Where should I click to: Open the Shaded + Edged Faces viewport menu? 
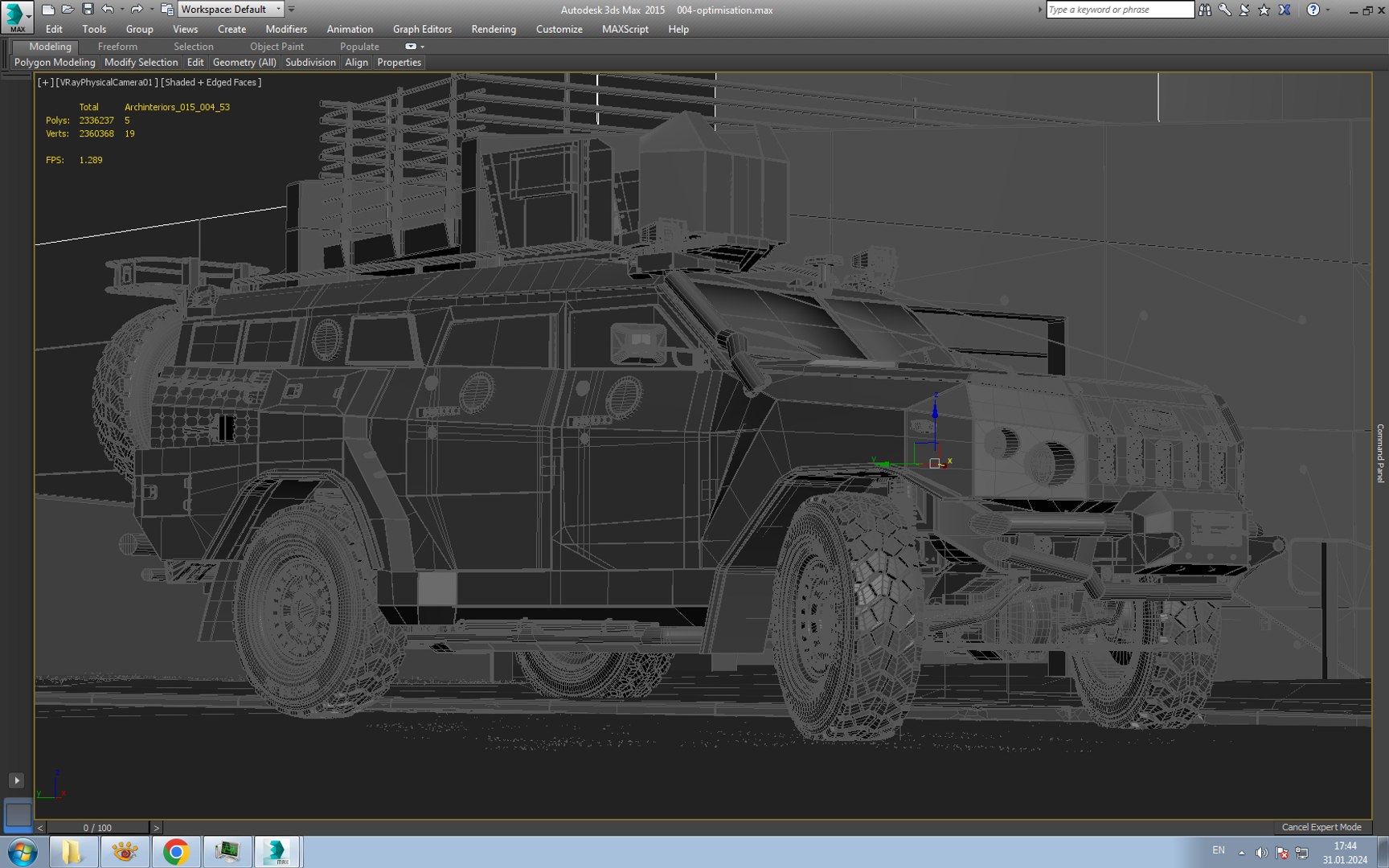tap(211, 82)
